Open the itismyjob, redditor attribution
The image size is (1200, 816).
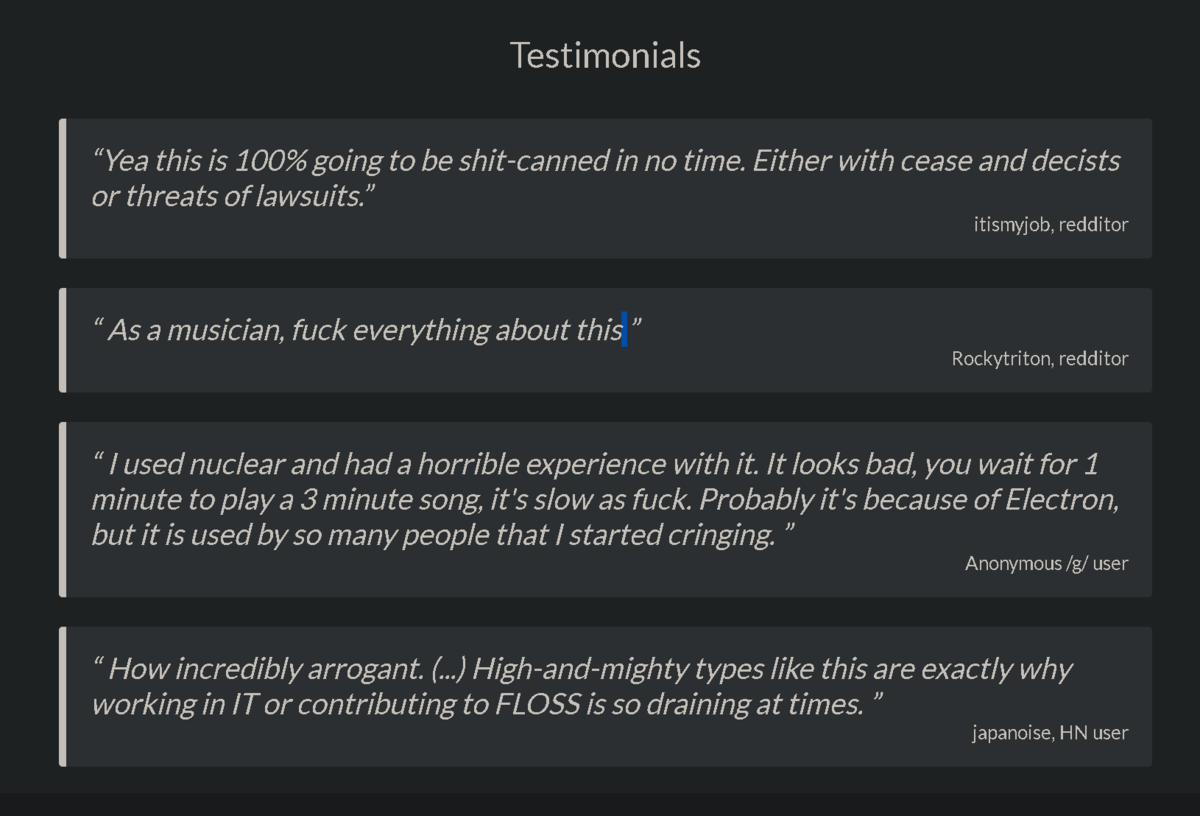point(1050,225)
